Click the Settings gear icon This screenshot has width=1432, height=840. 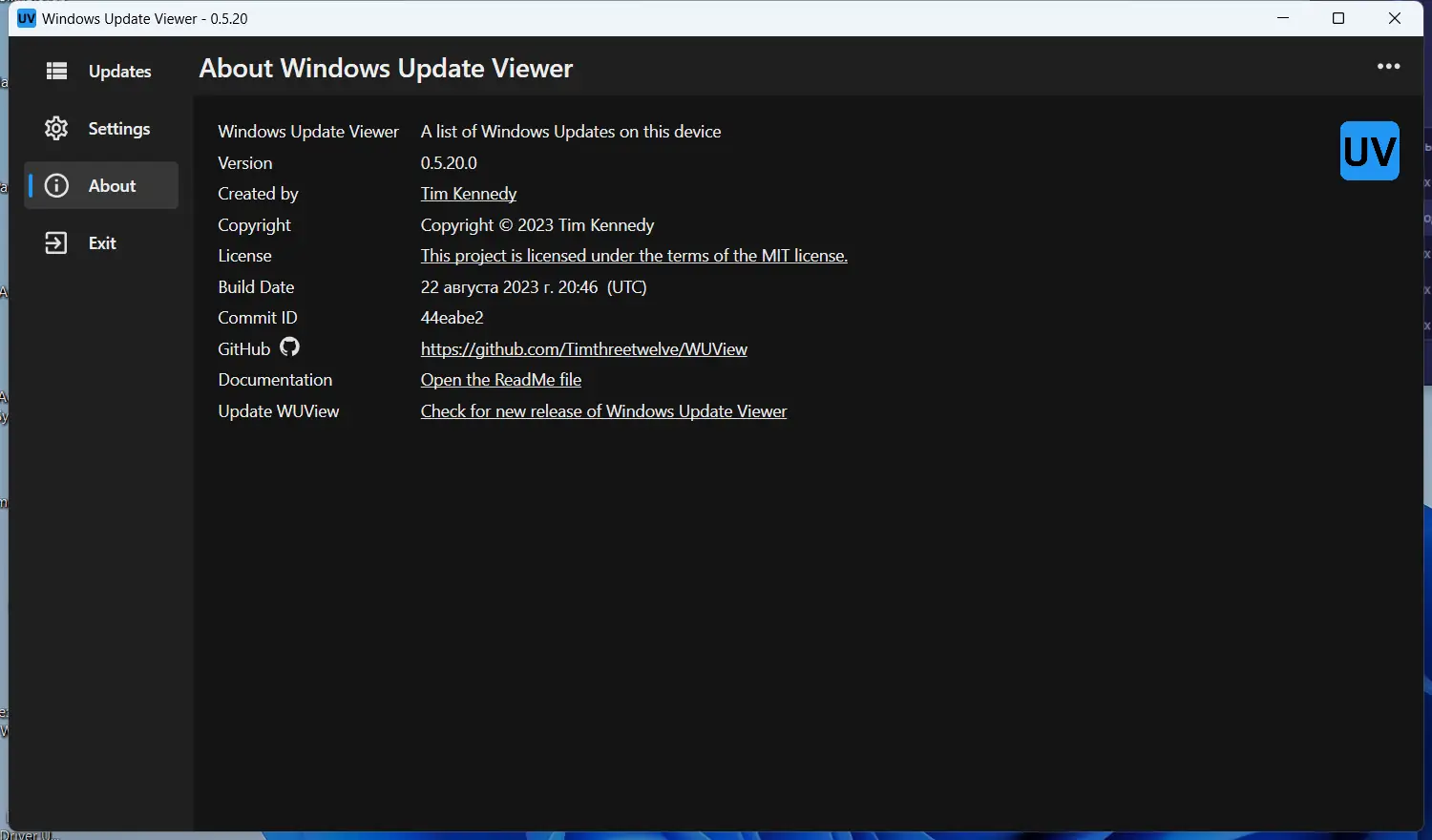pos(56,128)
